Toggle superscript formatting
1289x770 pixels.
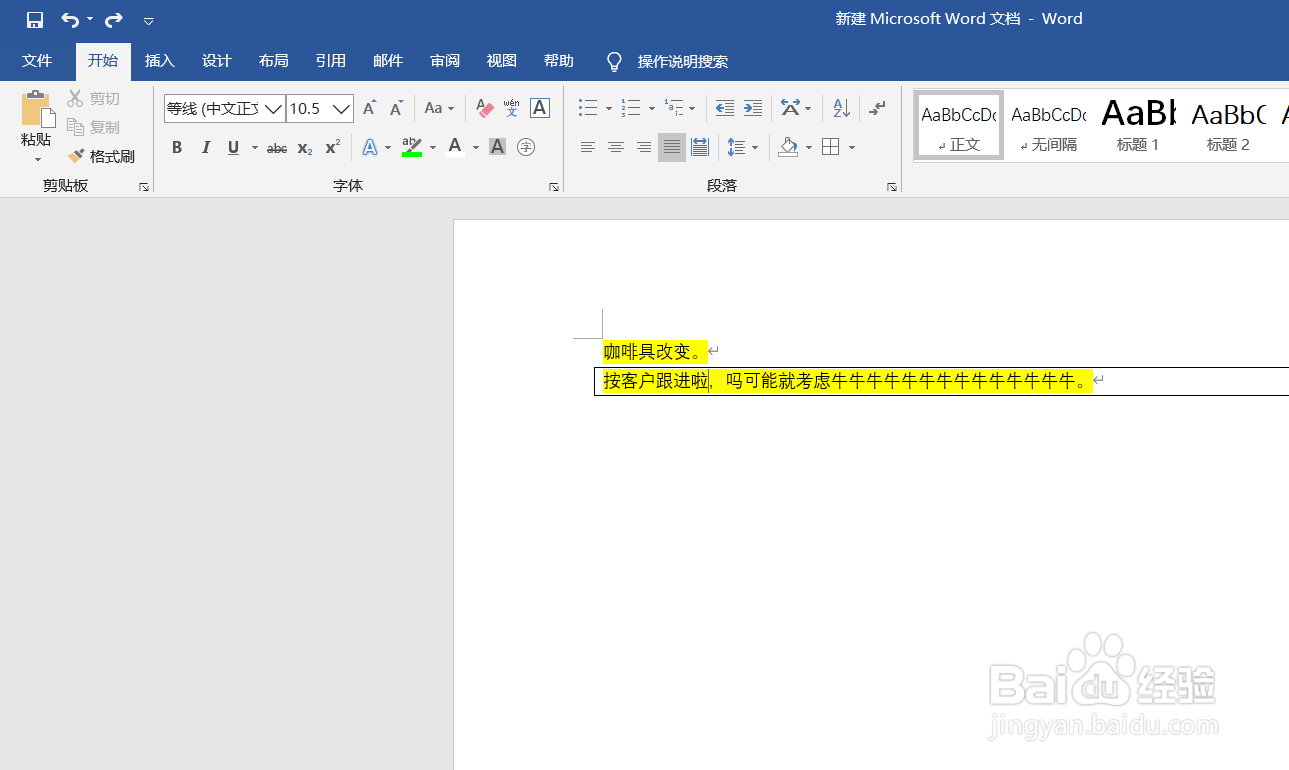(x=333, y=148)
